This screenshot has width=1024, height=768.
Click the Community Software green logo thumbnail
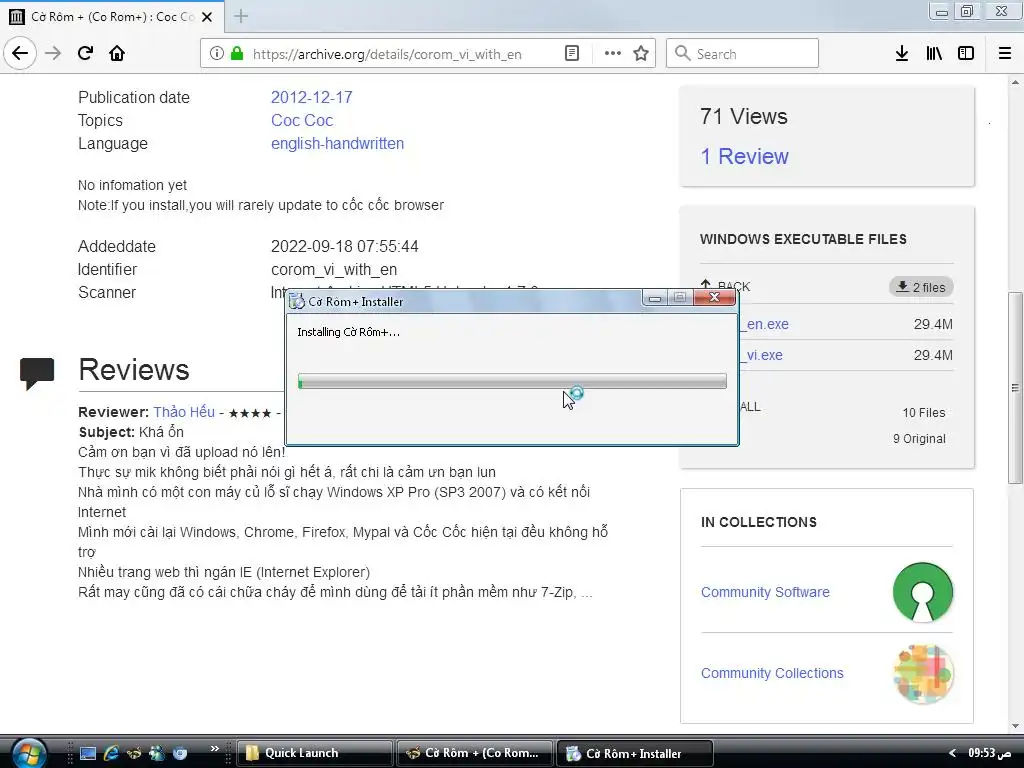click(x=923, y=592)
